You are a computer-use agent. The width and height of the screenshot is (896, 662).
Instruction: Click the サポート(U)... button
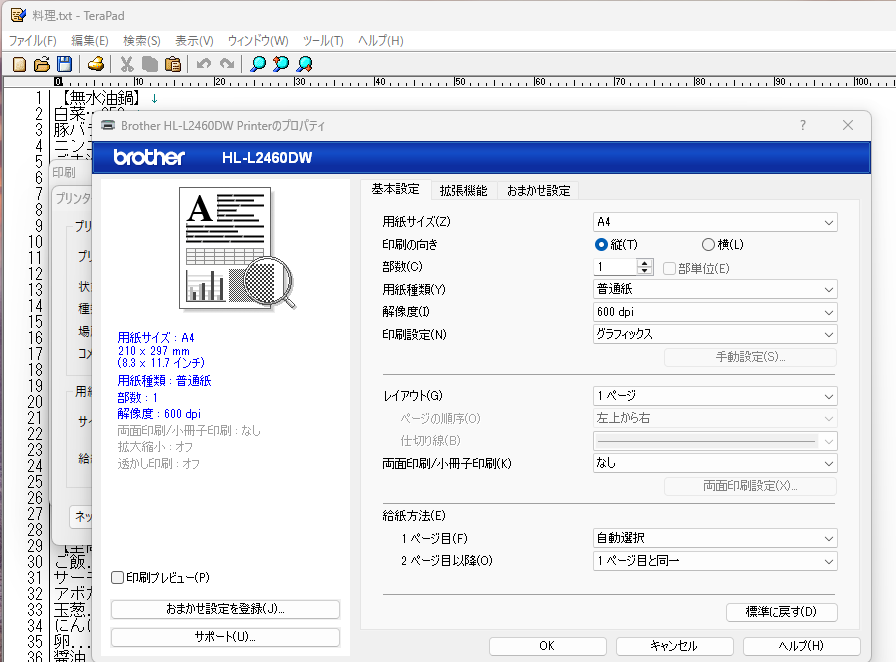click(x=225, y=637)
